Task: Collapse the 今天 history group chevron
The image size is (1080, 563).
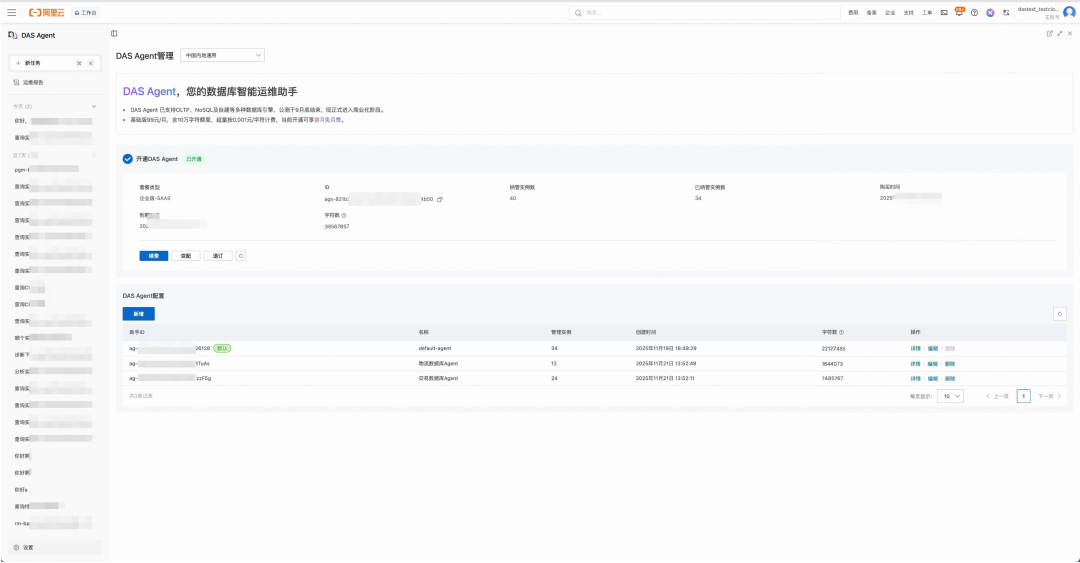Action: [x=94, y=106]
